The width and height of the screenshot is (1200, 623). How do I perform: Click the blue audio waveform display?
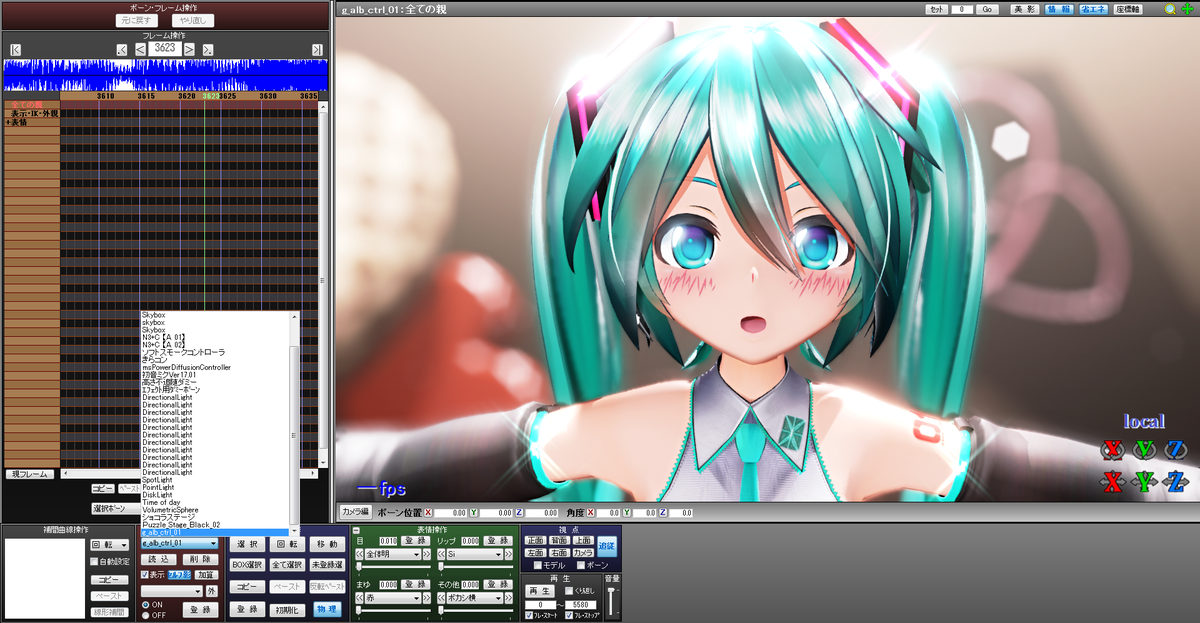coord(165,76)
